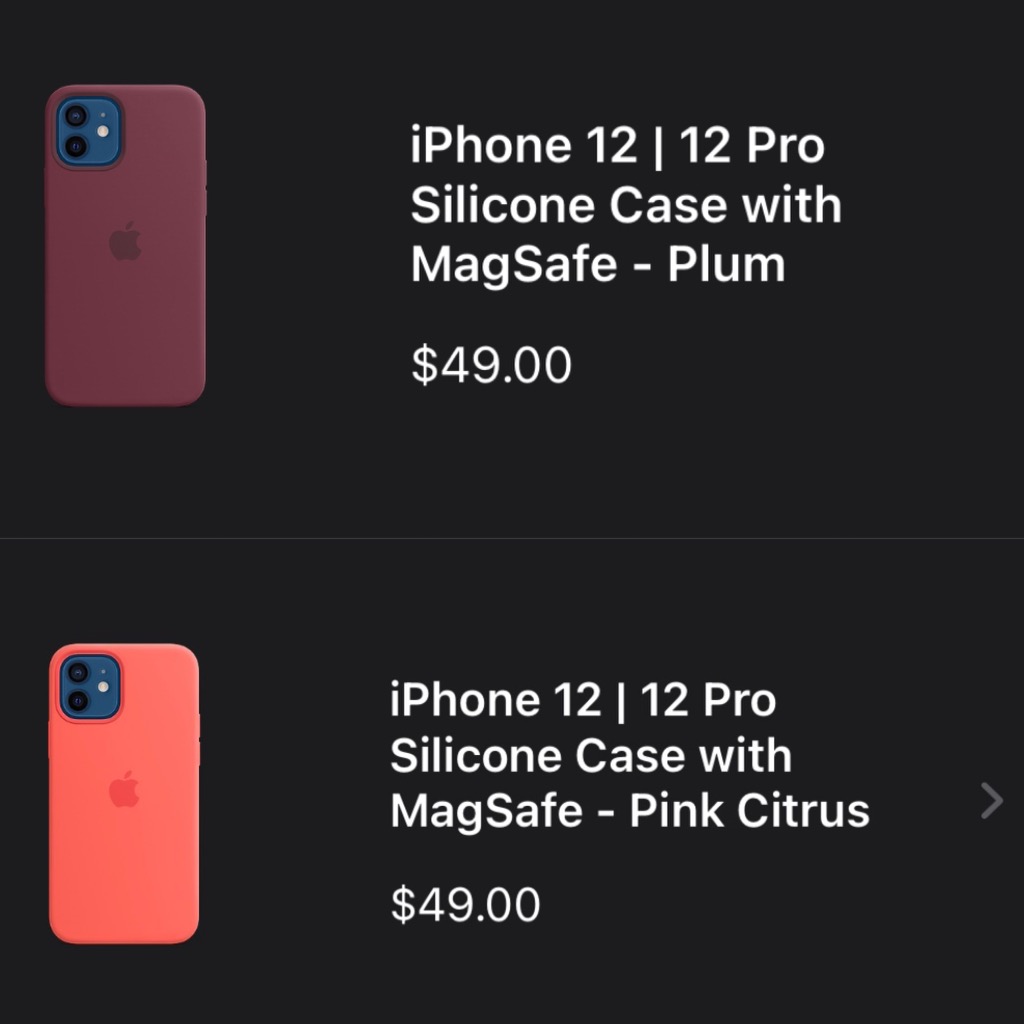The image size is (1024, 1024).
Task: Select the $49.00 price under Plum case
Action: tap(491, 365)
